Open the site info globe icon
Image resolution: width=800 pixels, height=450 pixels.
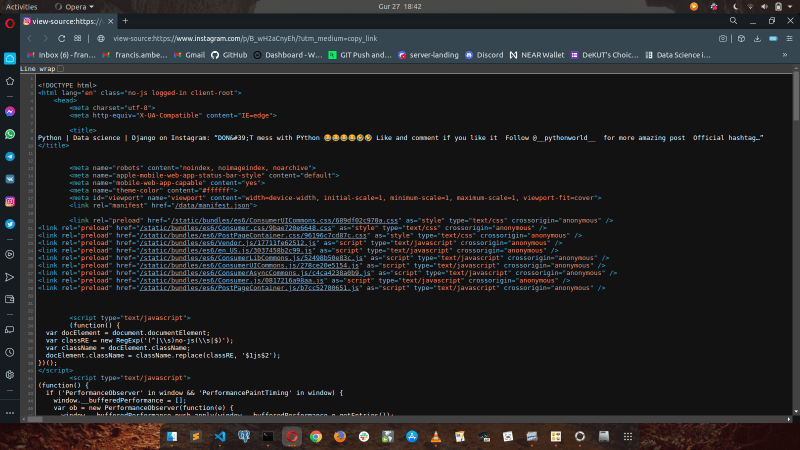click(101, 38)
